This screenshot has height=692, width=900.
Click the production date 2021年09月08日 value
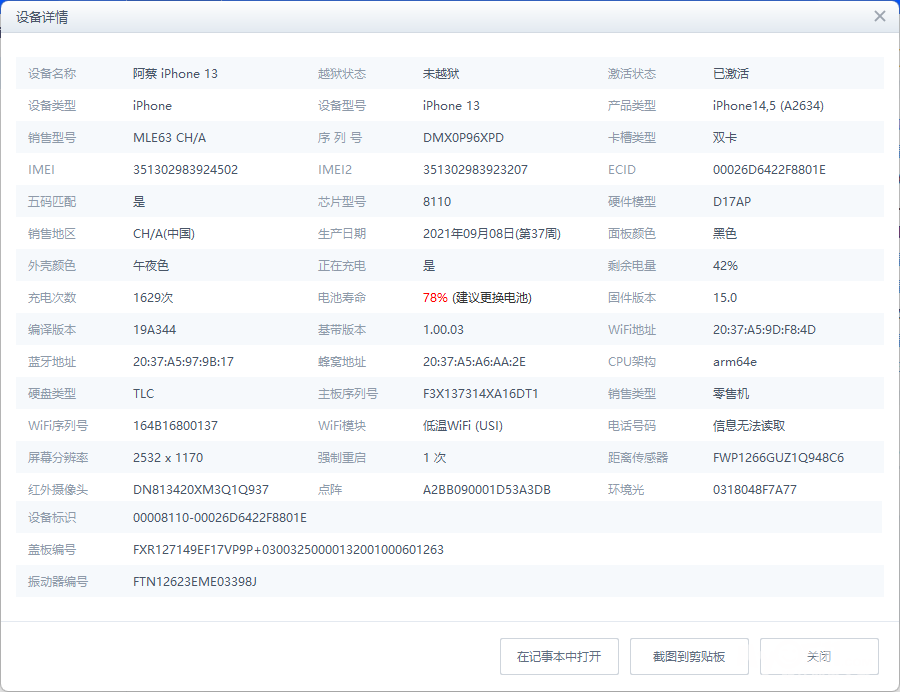point(491,234)
